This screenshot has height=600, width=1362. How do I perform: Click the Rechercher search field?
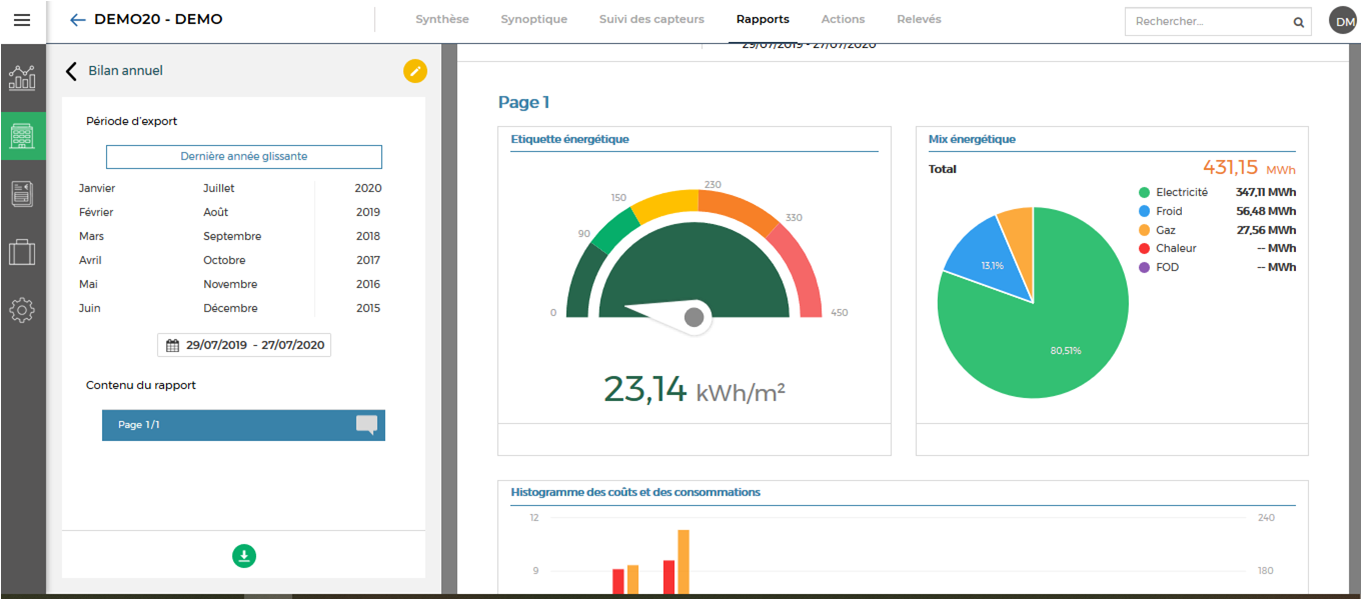1205,21
